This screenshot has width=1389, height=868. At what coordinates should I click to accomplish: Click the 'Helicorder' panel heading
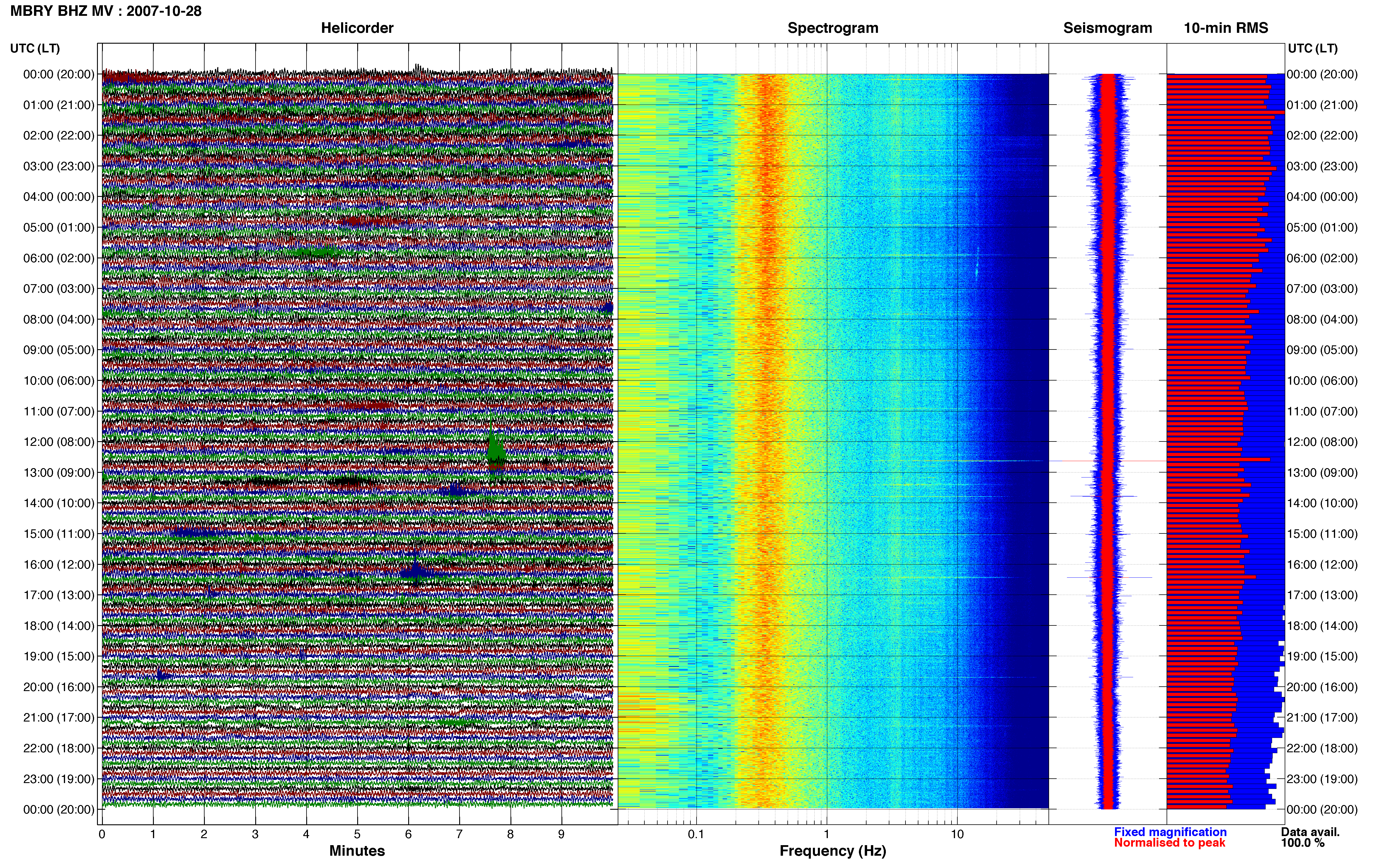click(357, 28)
